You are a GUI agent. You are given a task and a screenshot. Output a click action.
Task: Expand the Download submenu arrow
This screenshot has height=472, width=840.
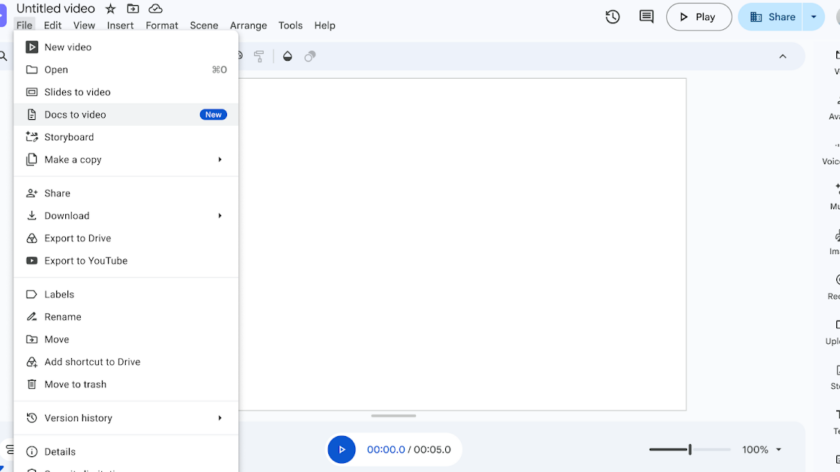(220, 216)
